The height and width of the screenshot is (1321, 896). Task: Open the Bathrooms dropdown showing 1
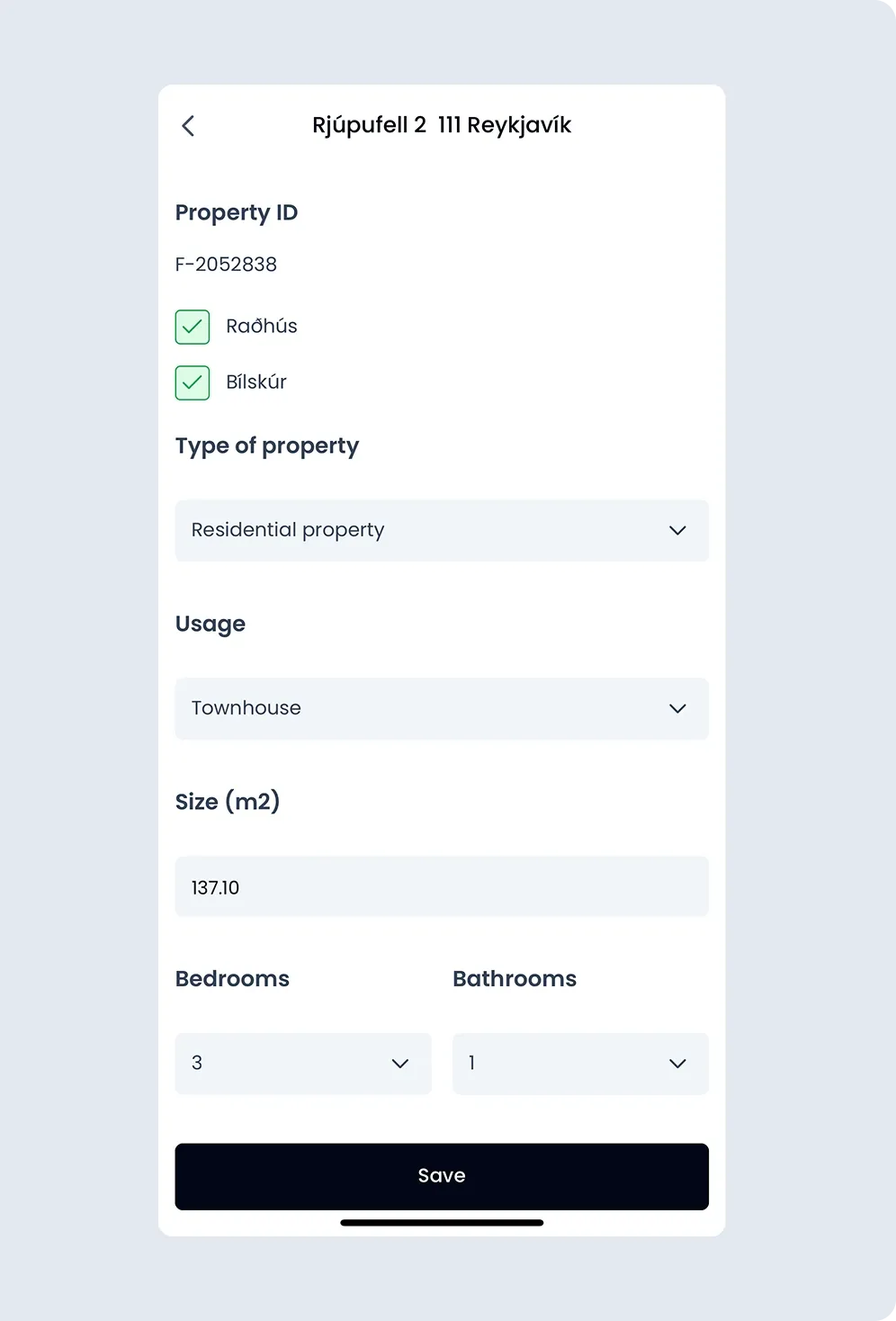point(579,1064)
